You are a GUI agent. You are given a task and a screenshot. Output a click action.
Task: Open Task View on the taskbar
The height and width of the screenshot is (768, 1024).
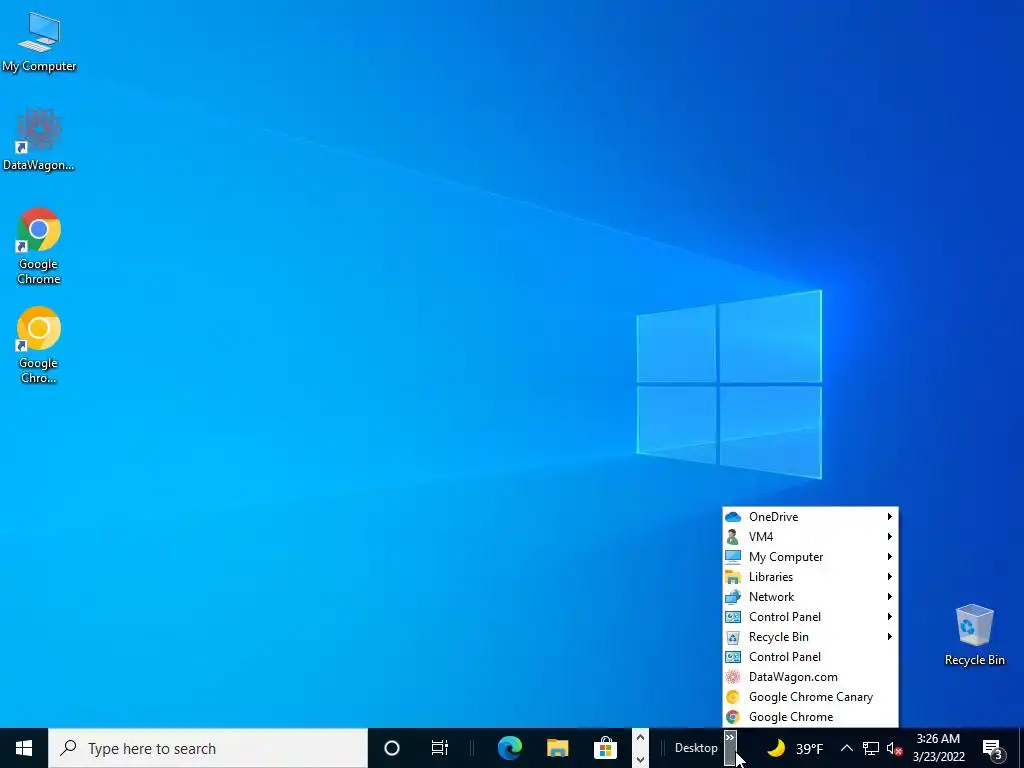coord(440,748)
